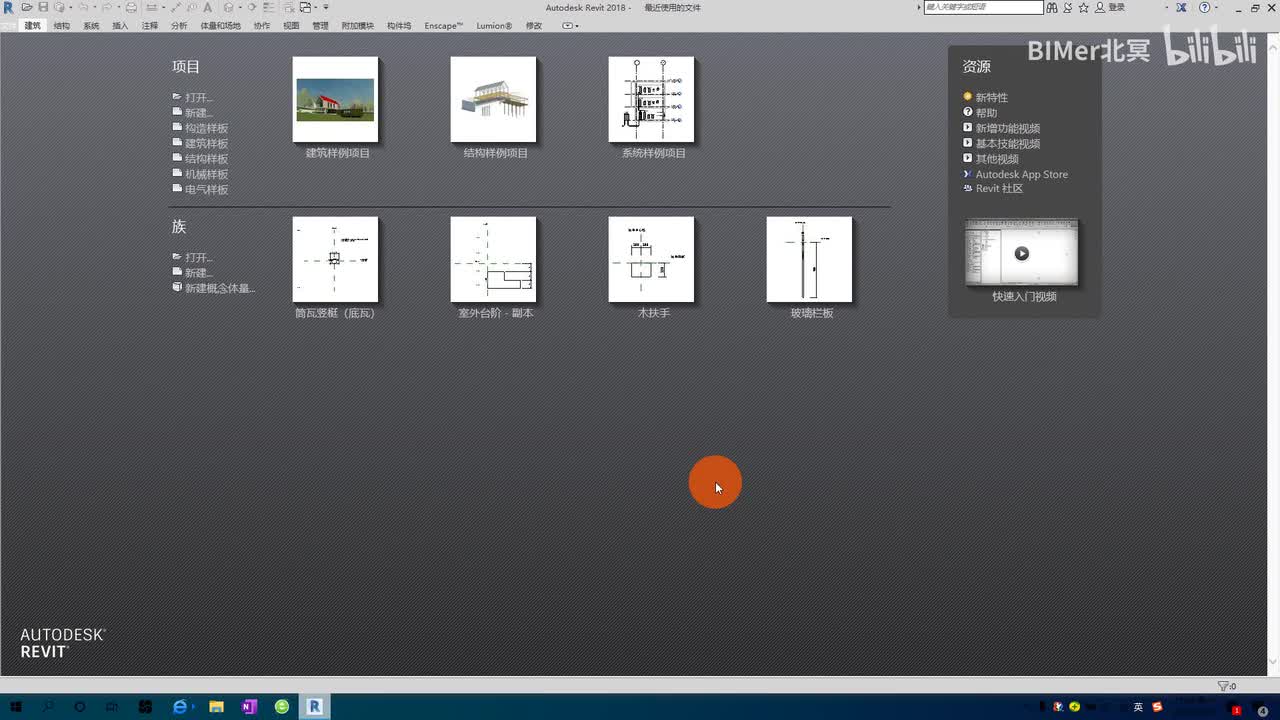Select the 分析 ribbon tab
The image size is (1280, 720).
point(179,26)
